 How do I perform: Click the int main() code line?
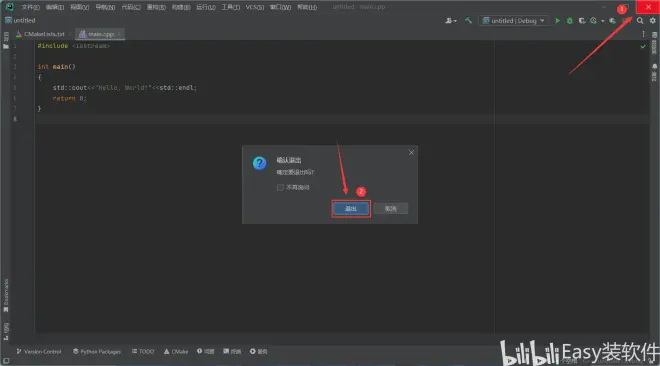[56, 66]
